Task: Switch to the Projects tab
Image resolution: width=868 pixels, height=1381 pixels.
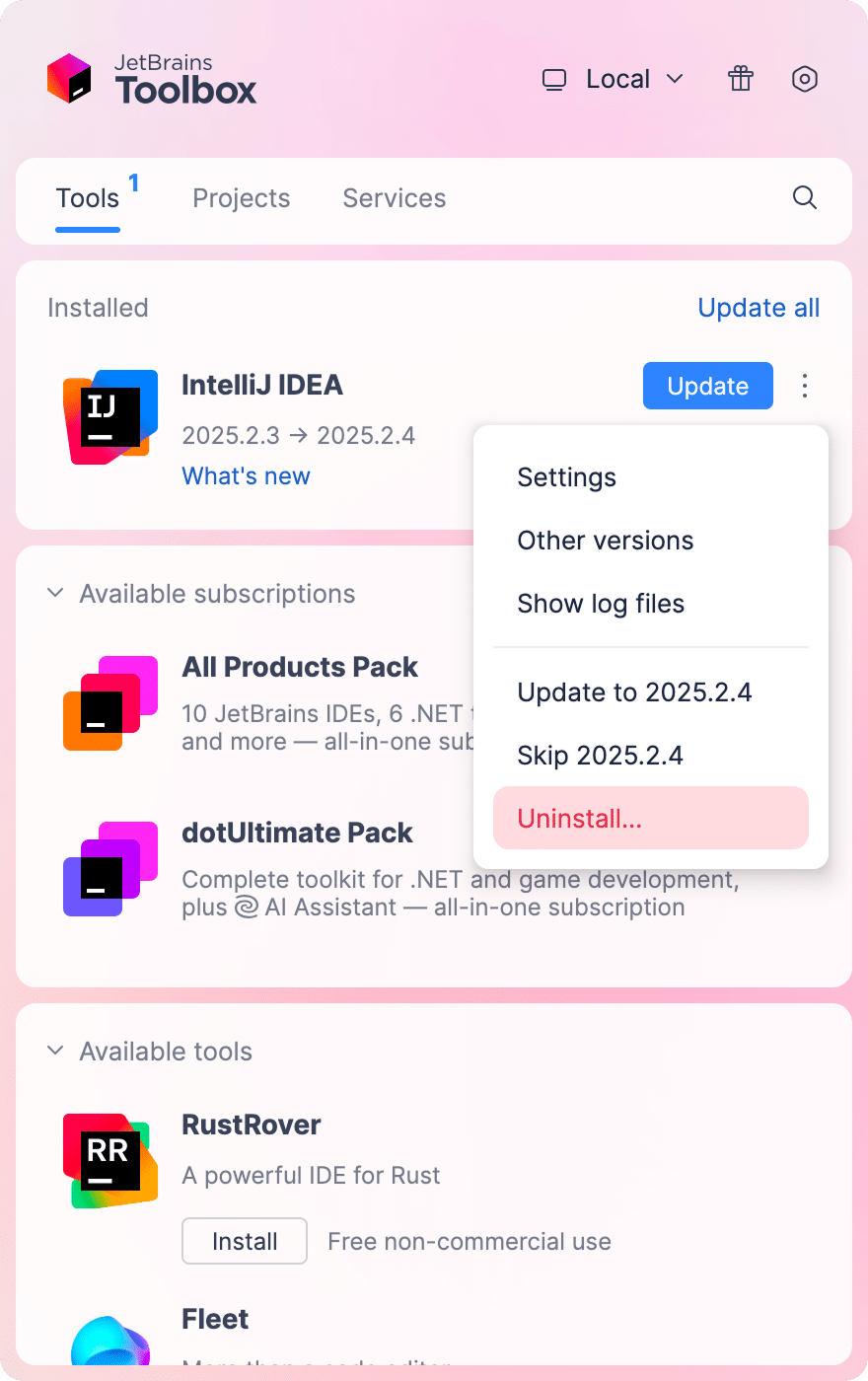Action: (241, 198)
